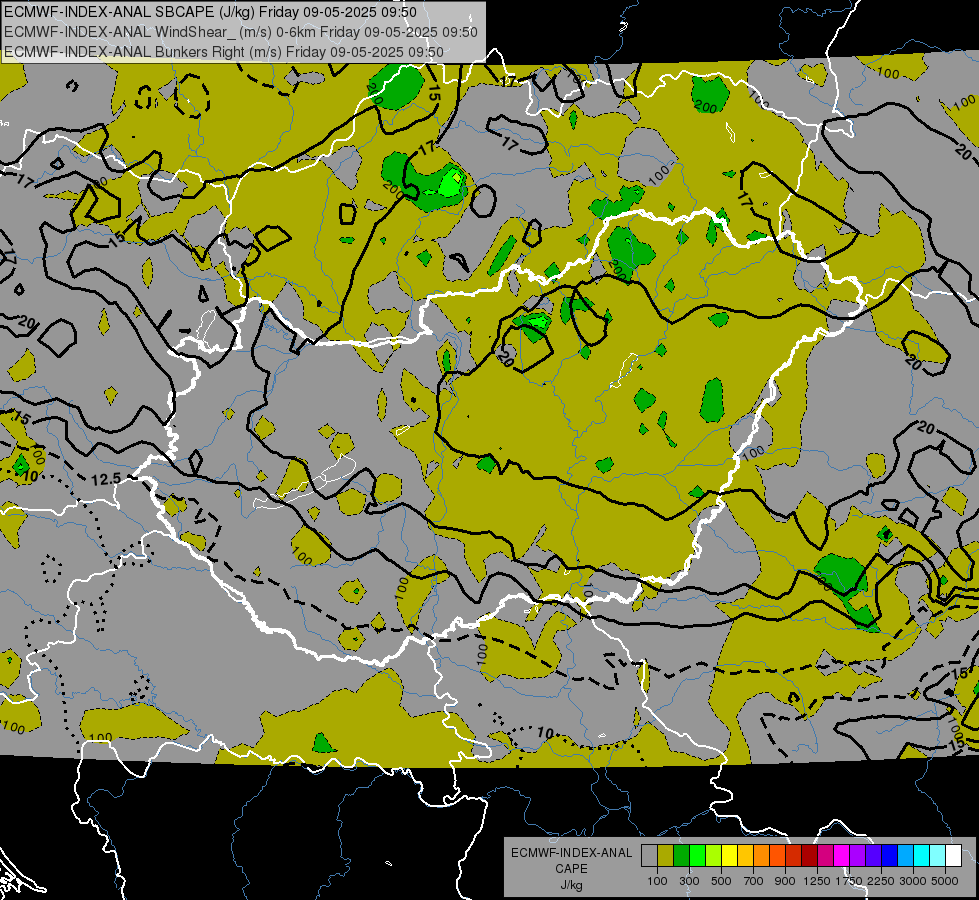Image resolution: width=979 pixels, height=900 pixels.
Task: Select the dark red legend swatch
Action: [809, 856]
